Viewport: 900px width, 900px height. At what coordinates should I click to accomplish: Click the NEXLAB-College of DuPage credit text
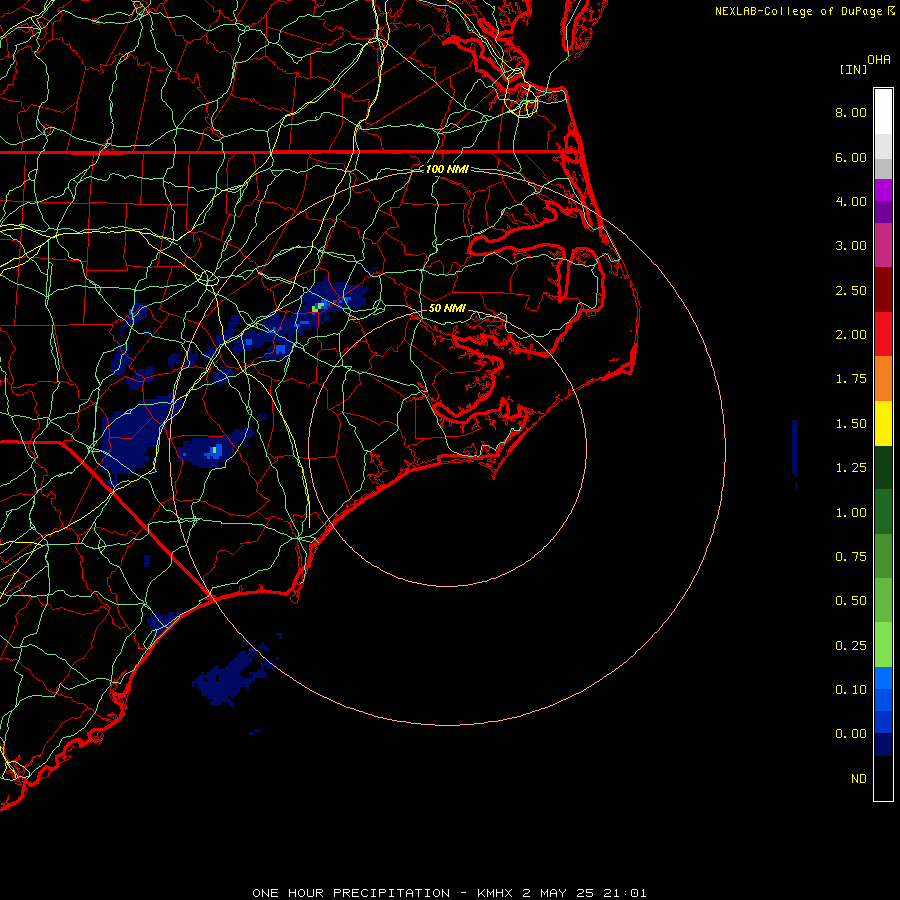point(799,11)
